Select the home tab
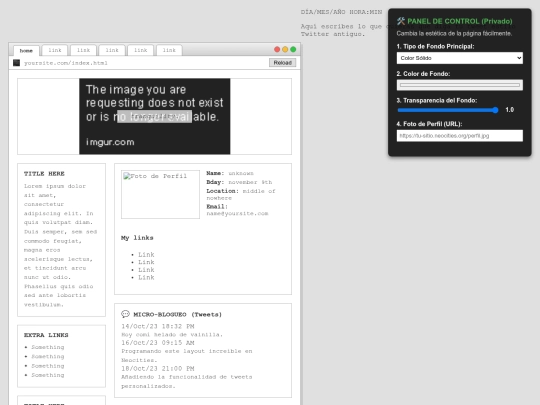This screenshot has height=405, width=540. click(x=26, y=51)
